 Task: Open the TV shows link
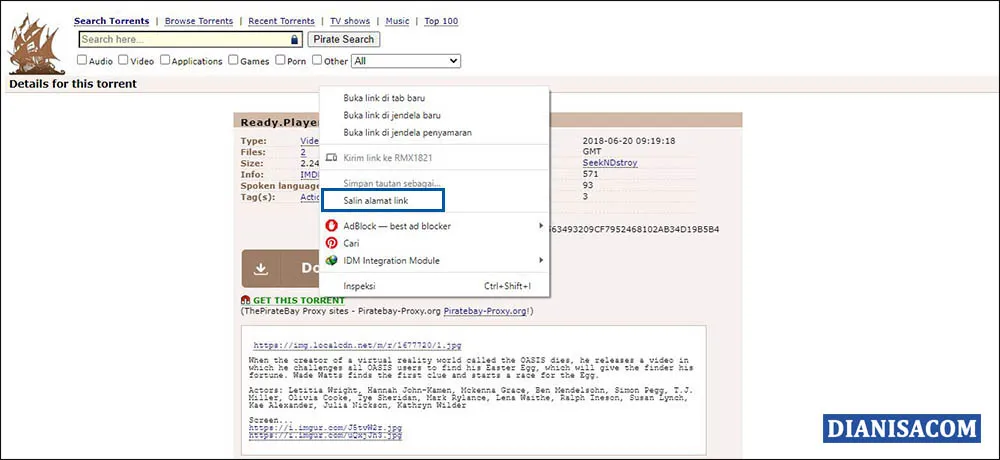coord(349,21)
